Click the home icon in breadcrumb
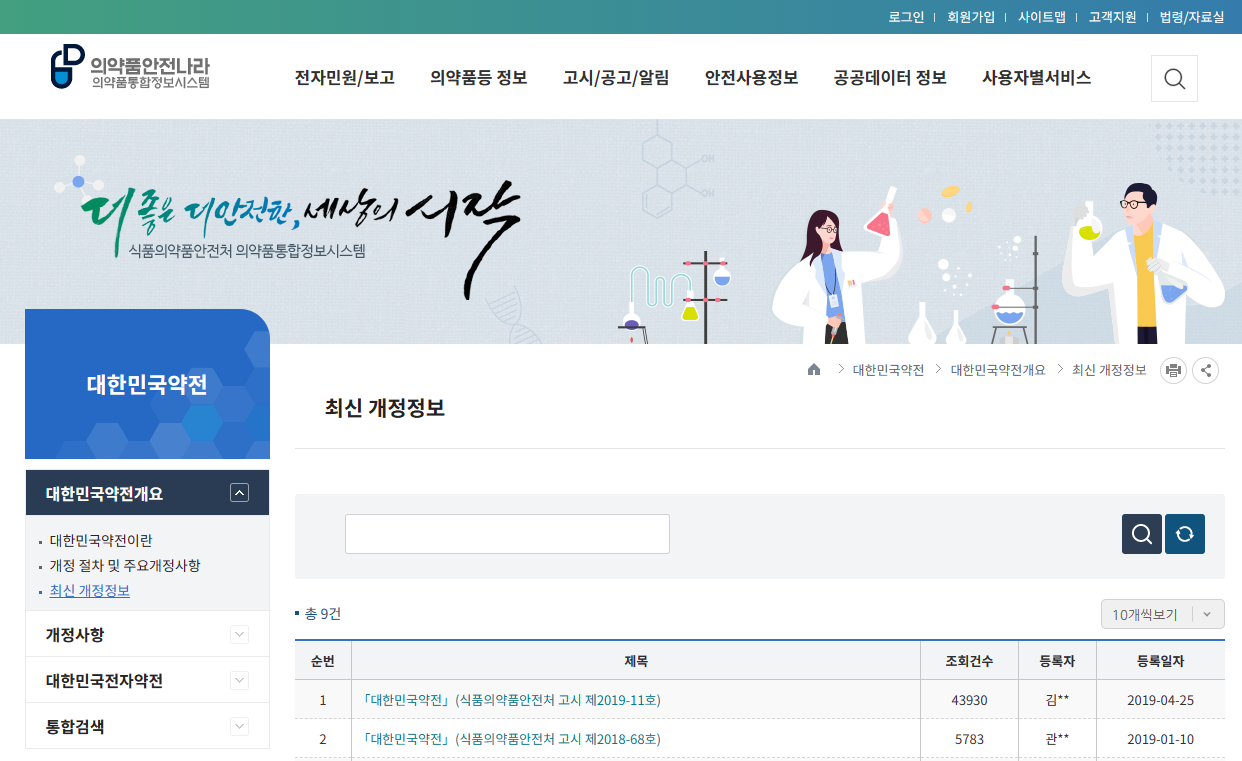Screen dimensions: 1242x761 point(814,370)
